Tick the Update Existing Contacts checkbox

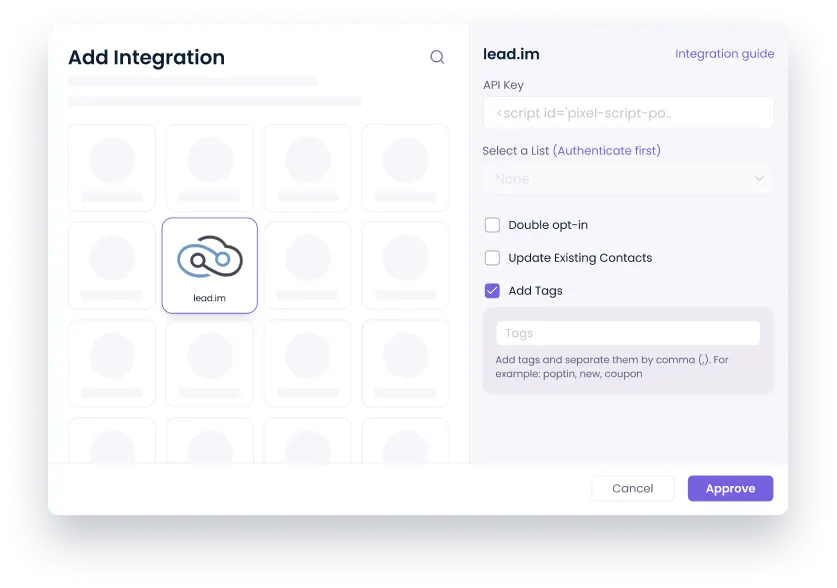point(492,258)
